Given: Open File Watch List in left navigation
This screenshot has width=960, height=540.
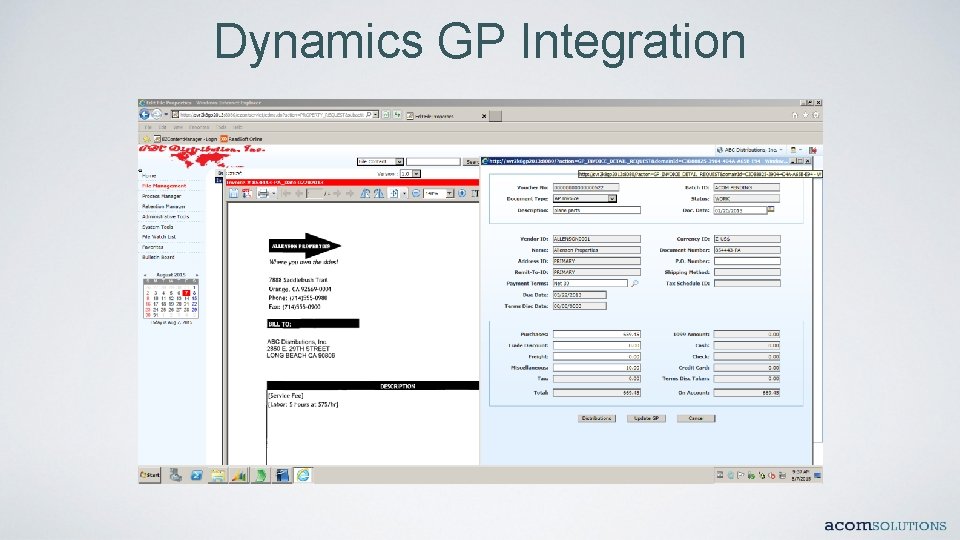Looking at the screenshot, I should coord(159,237).
